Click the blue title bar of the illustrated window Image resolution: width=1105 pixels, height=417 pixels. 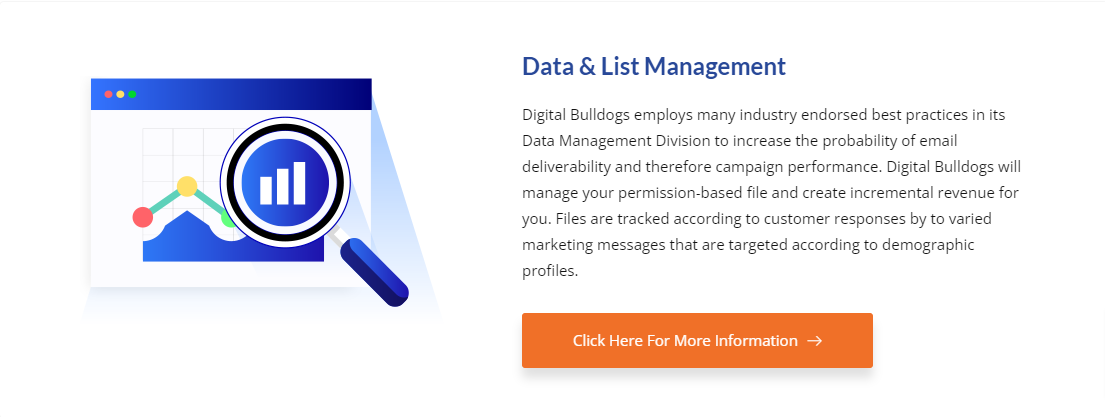point(250,94)
